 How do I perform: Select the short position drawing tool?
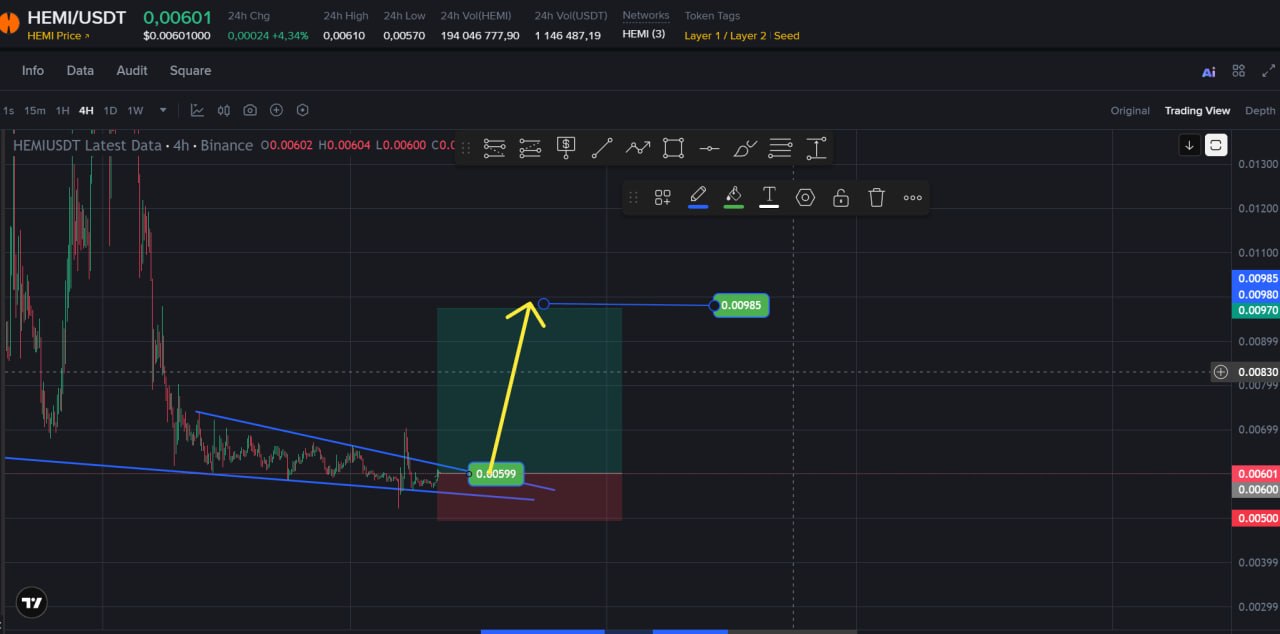pos(530,148)
